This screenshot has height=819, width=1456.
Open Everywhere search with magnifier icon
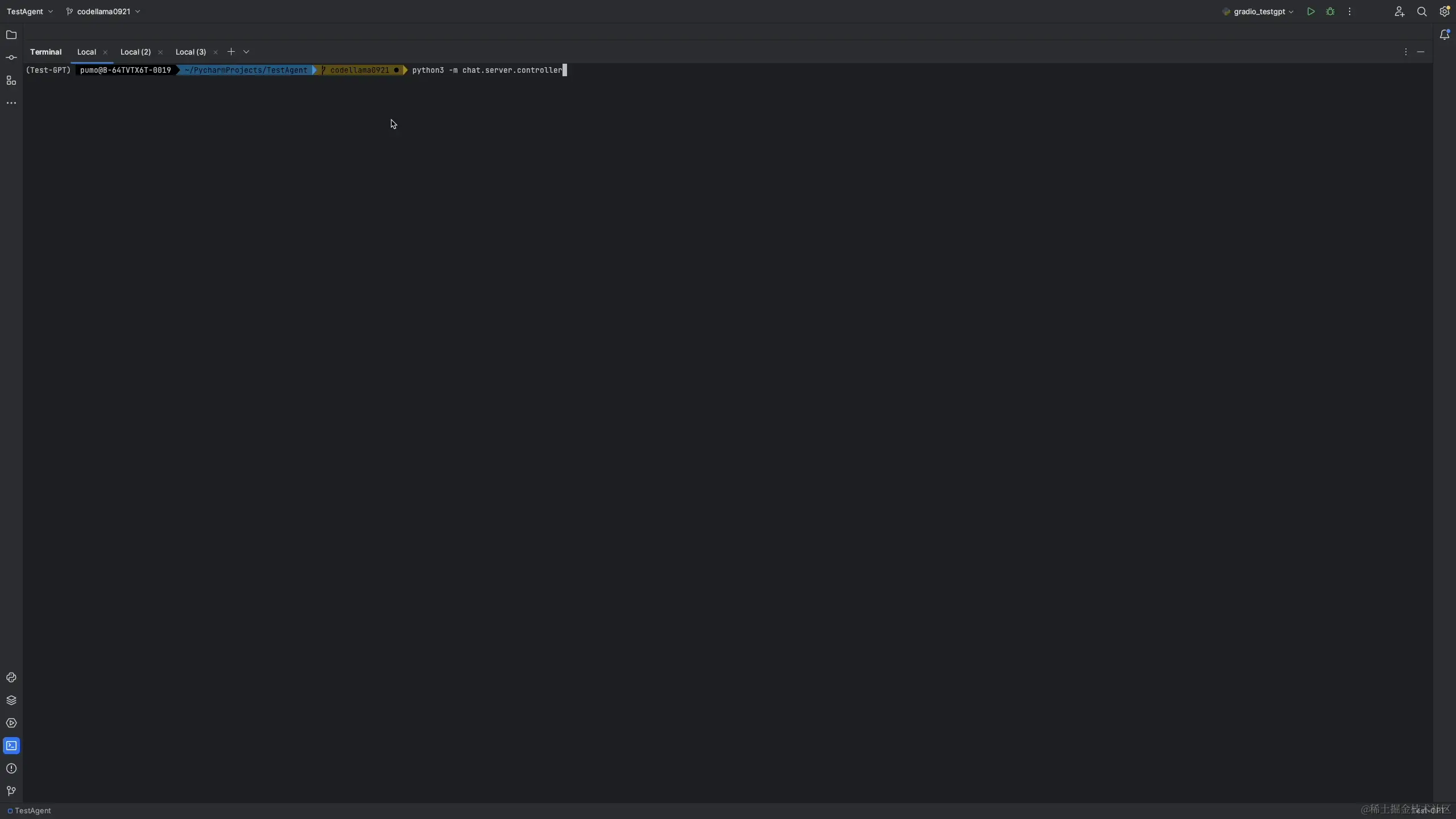coord(1422,11)
